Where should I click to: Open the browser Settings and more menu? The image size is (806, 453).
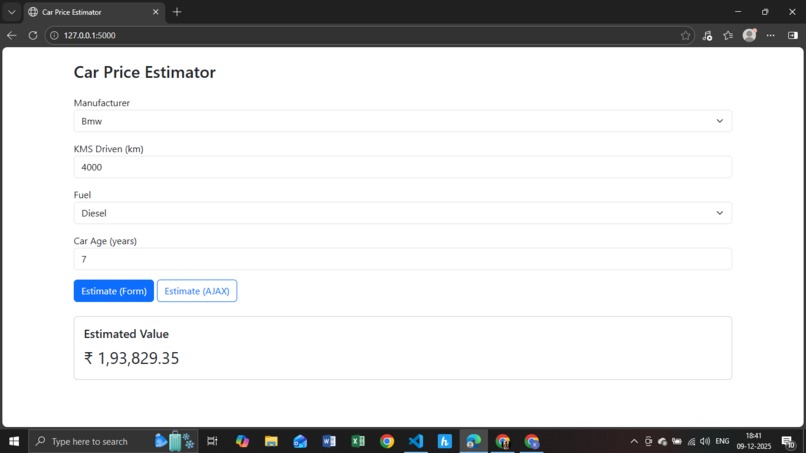click(771, 35)
